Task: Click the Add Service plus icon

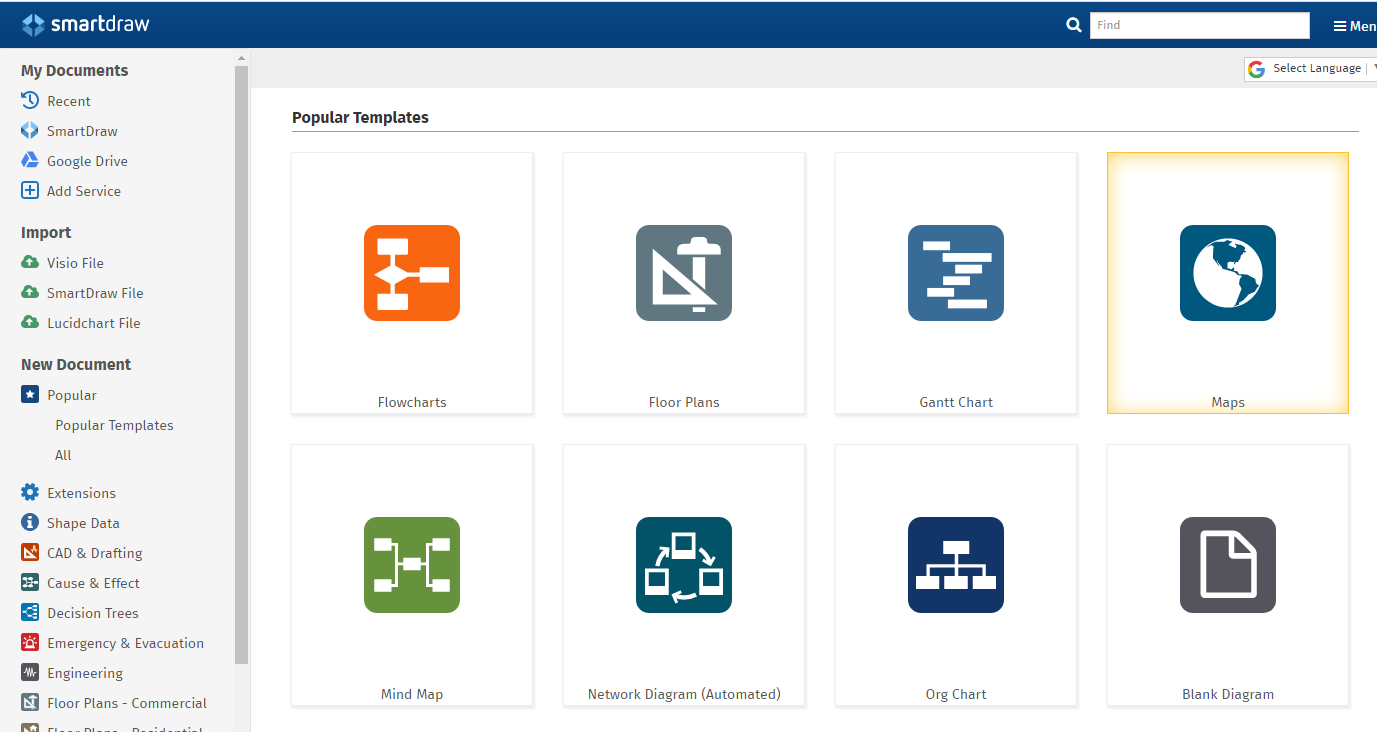Action: click(x=30, y=190)
